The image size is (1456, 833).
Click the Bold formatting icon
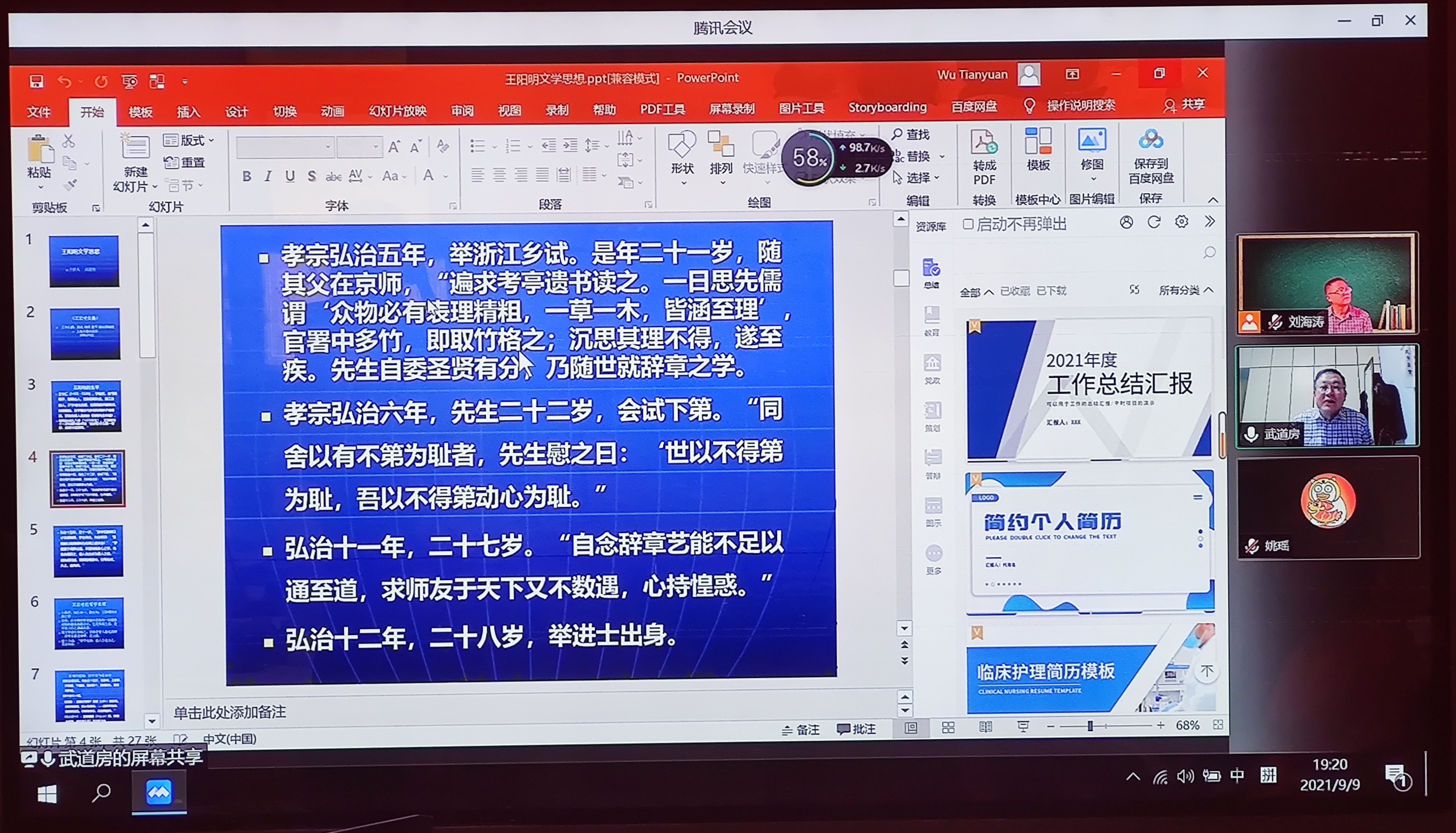coord(247,176)
